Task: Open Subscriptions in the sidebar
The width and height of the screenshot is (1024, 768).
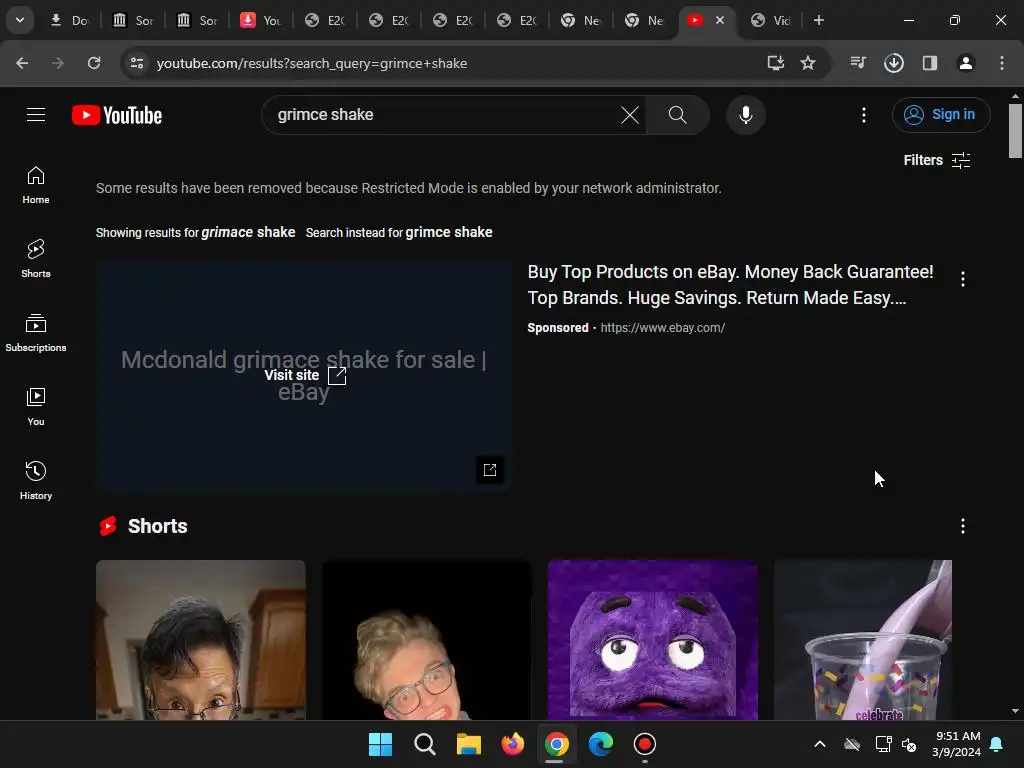Action: pyautogui.click(x=36, y=332)
